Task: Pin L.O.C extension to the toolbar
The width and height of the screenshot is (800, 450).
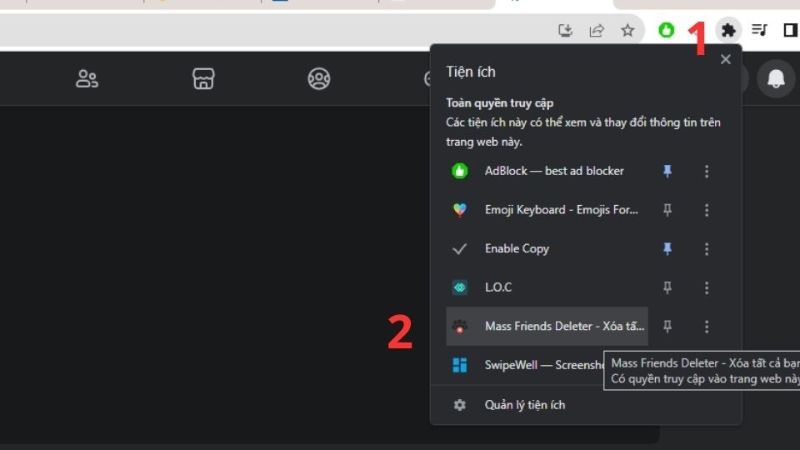Action: [667, 287]
